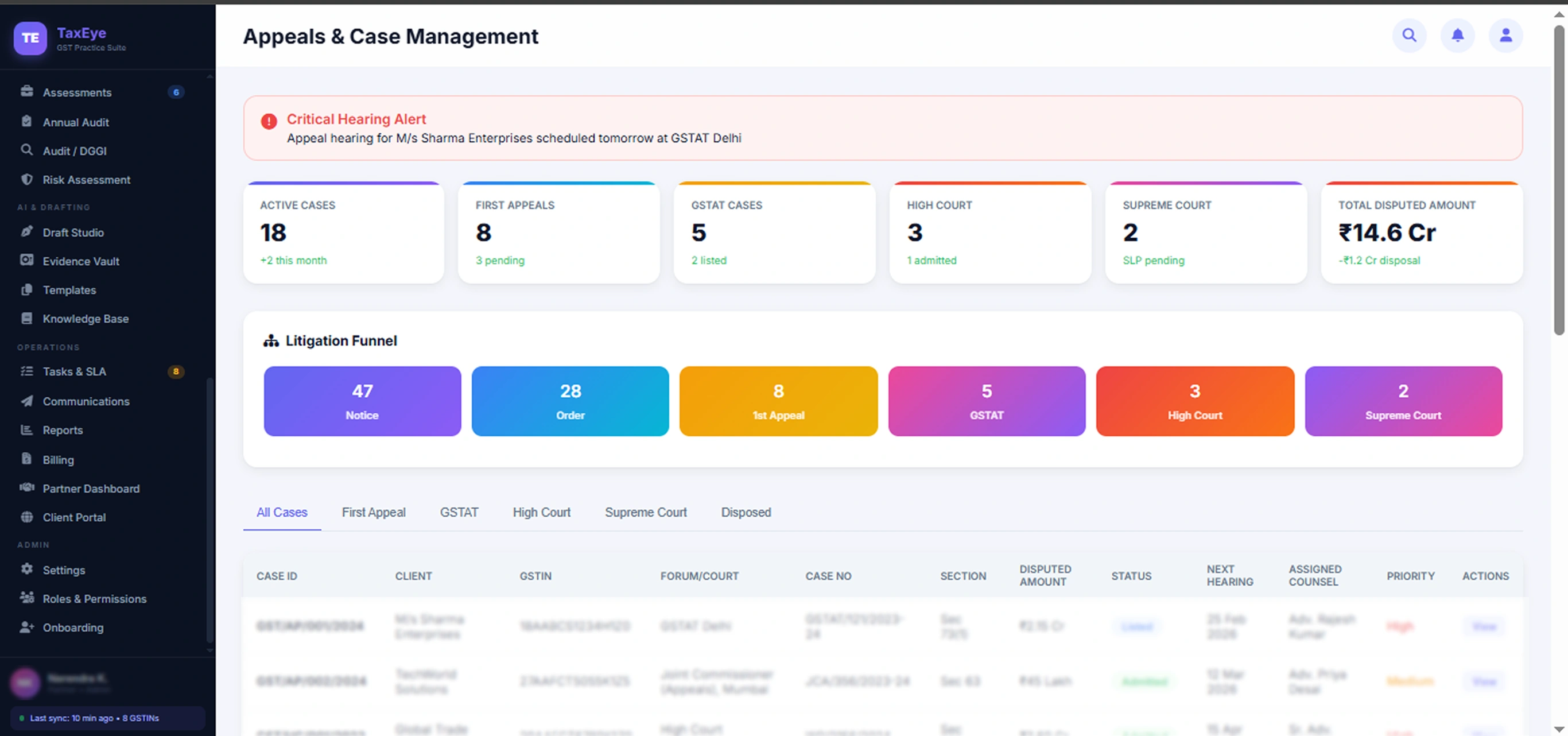The width and height of the screenshot is (1568, 736).
Task: Click sidebar scroll down arrow
Action: (210, 650)
